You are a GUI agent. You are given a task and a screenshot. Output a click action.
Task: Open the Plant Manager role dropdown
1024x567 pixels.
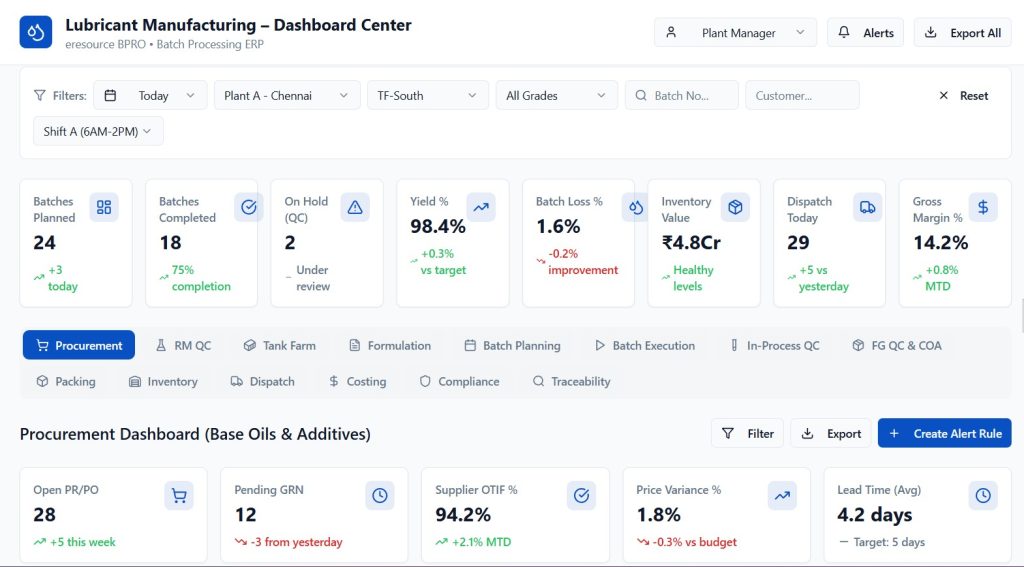735,33
